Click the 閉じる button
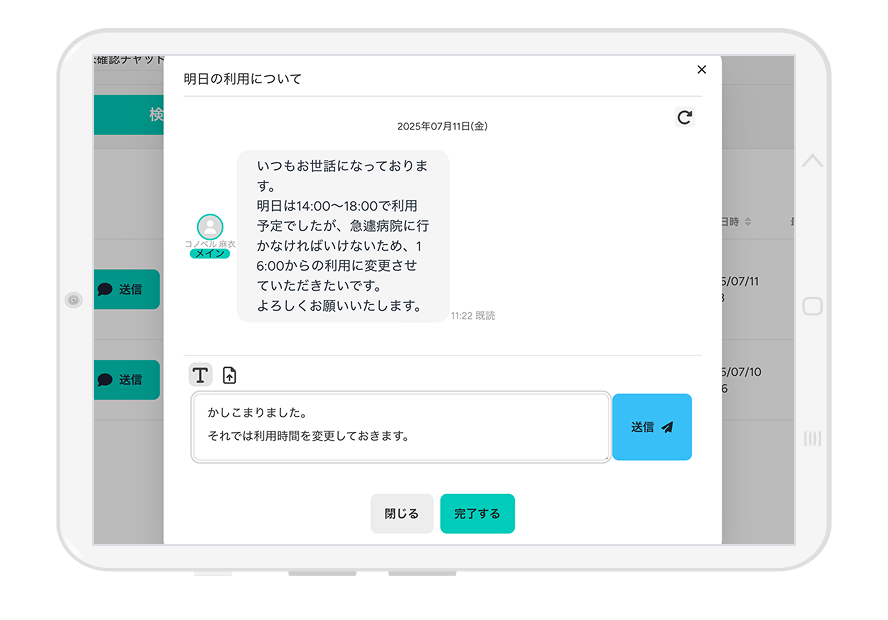 [402, 513]
